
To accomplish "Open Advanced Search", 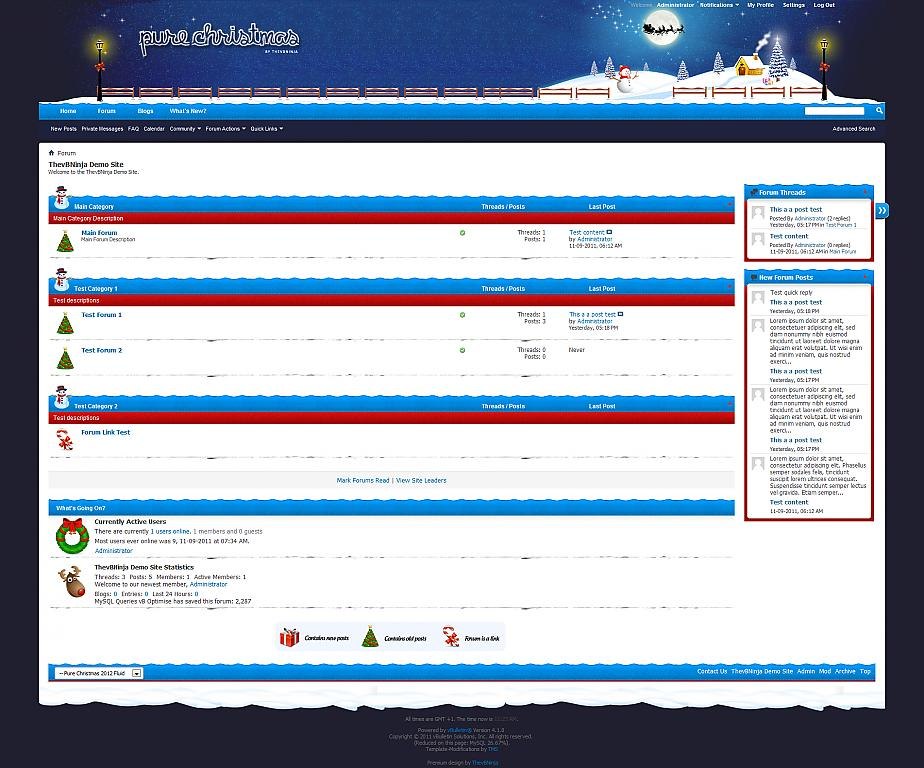I will click(853, 128).
